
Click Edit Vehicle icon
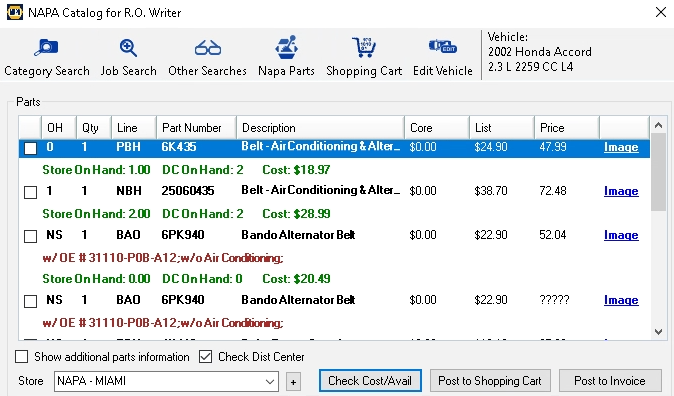pyautogui.click(x=443, y=58)
